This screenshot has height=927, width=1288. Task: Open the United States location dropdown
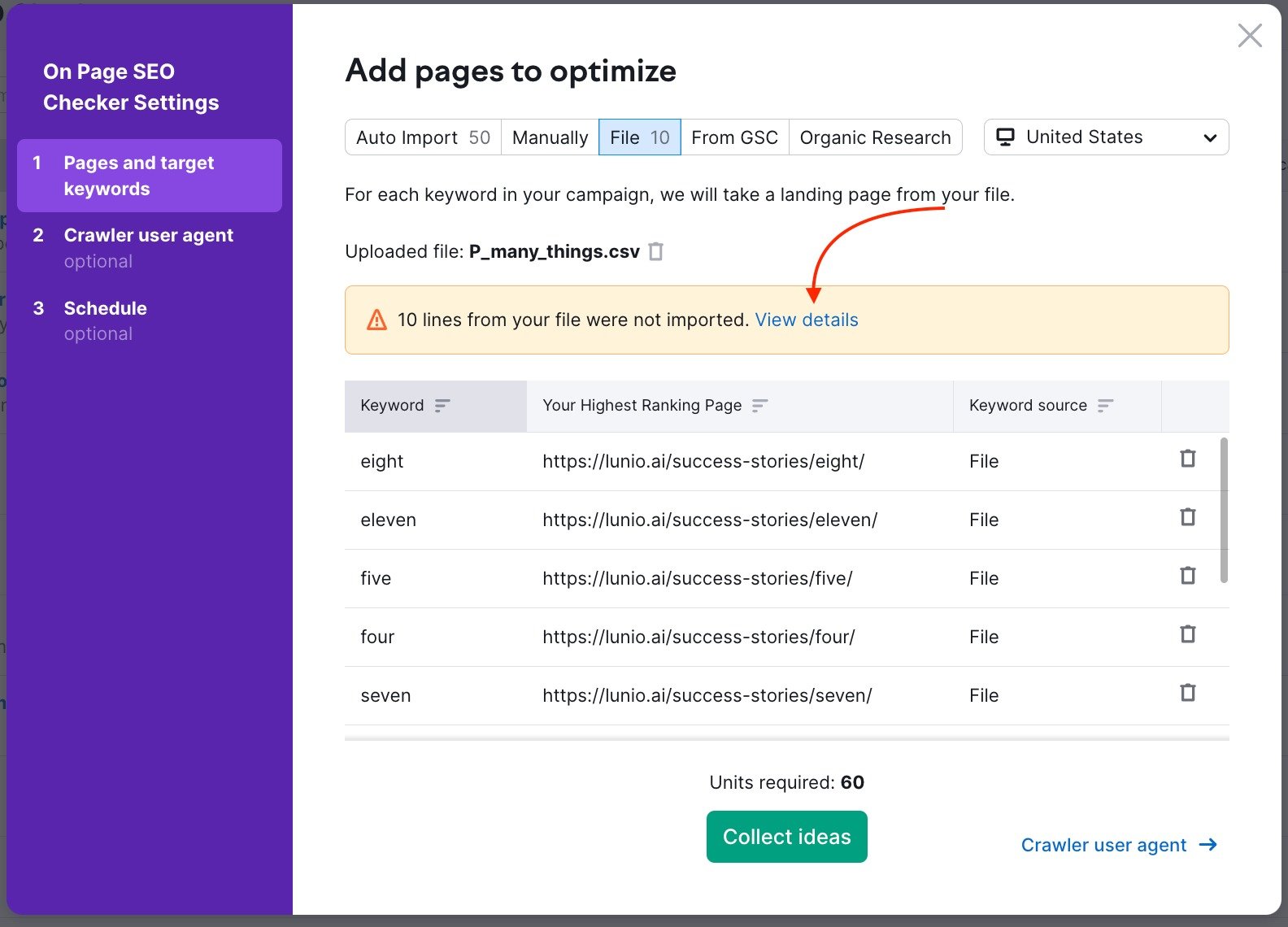point(1106,137)
